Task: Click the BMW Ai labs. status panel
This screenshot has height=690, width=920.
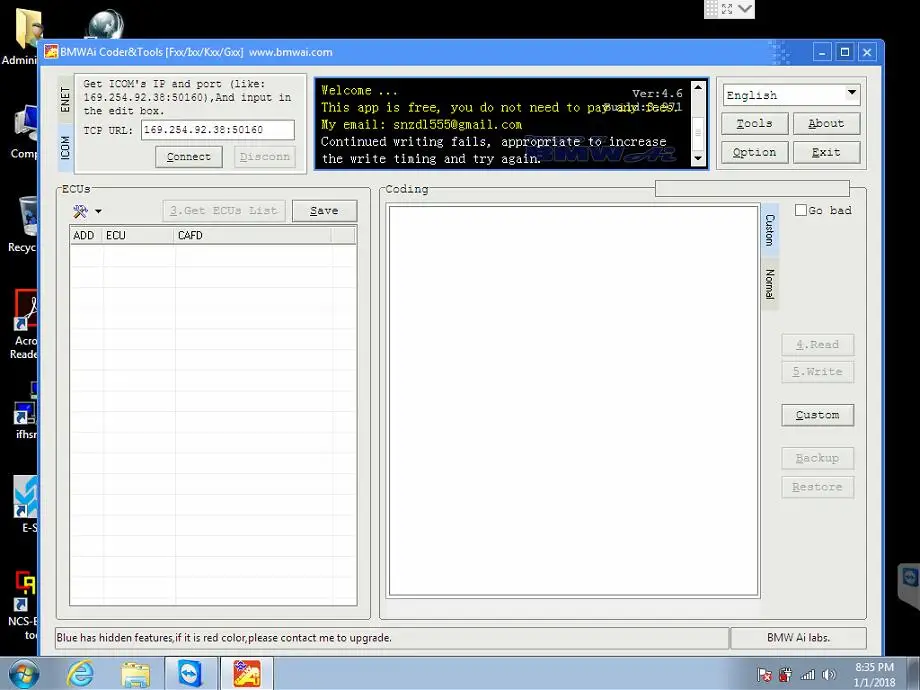Action: tap(799, 638)
